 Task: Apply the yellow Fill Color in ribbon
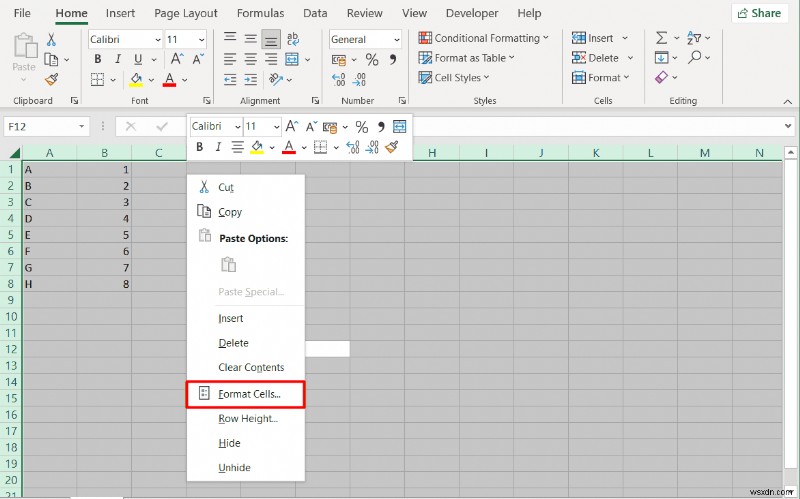coord(136,80)
